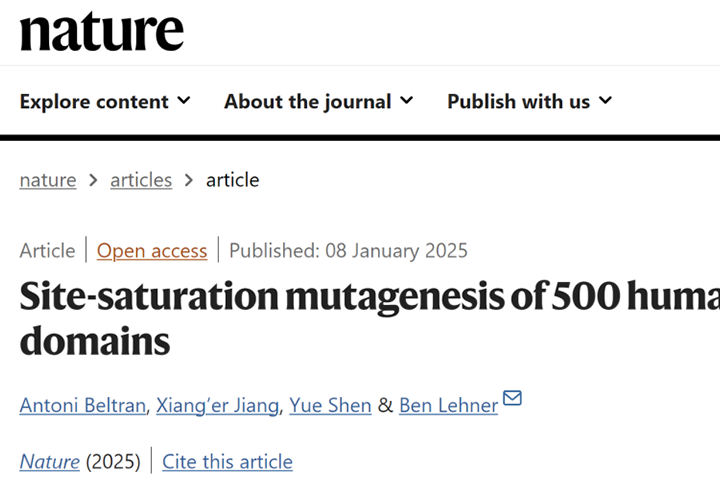
Task: Go to nature breadcrumb link
Action: point(48,180)
